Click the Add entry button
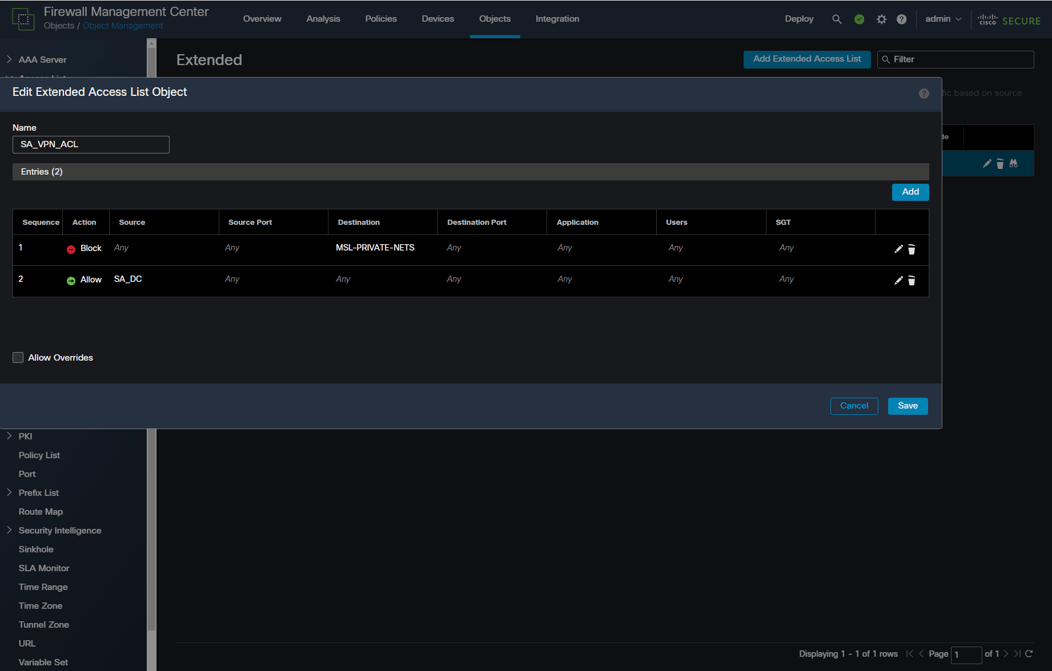 point(910,192)
